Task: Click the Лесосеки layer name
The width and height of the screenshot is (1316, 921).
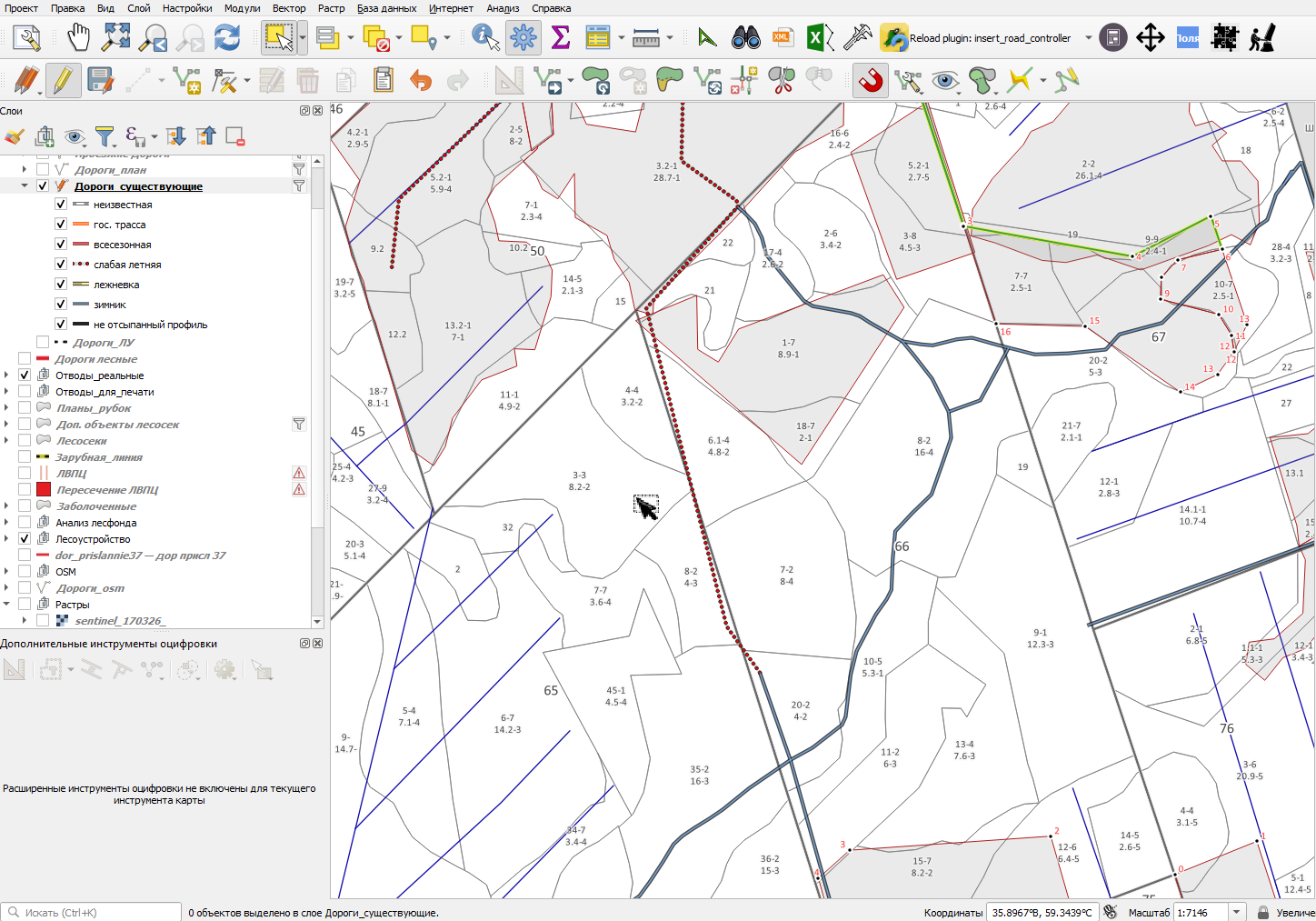Action: (x=82, y=440)
